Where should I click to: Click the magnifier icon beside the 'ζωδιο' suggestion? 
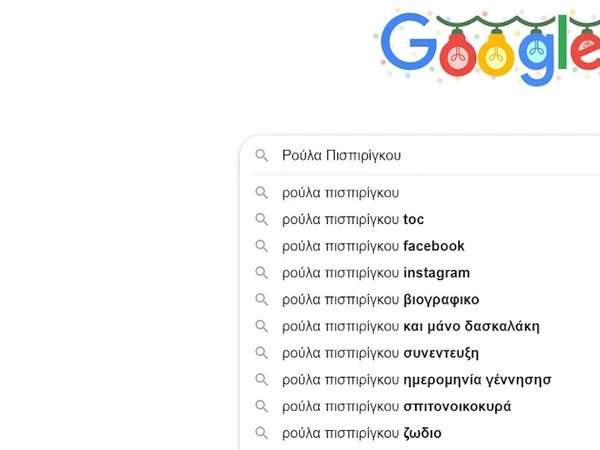(262, 434)
